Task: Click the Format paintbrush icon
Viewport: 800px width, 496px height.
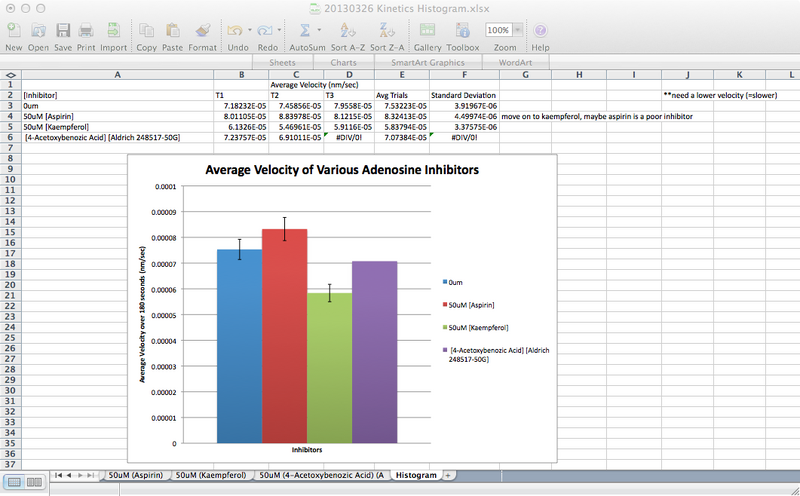Action: [202, 31]
